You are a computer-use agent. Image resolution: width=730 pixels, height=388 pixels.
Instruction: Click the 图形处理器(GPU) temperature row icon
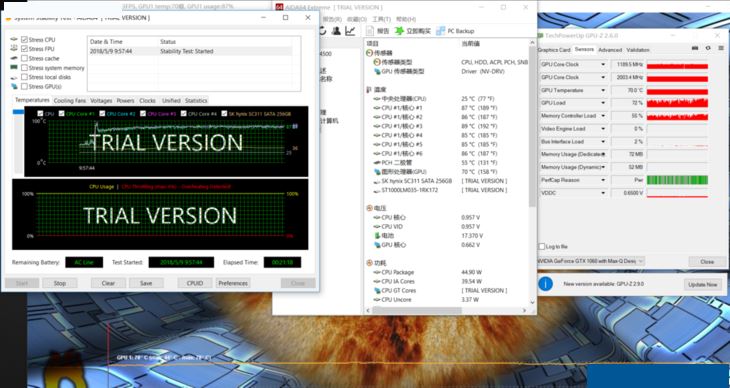[x=377, y=172]
